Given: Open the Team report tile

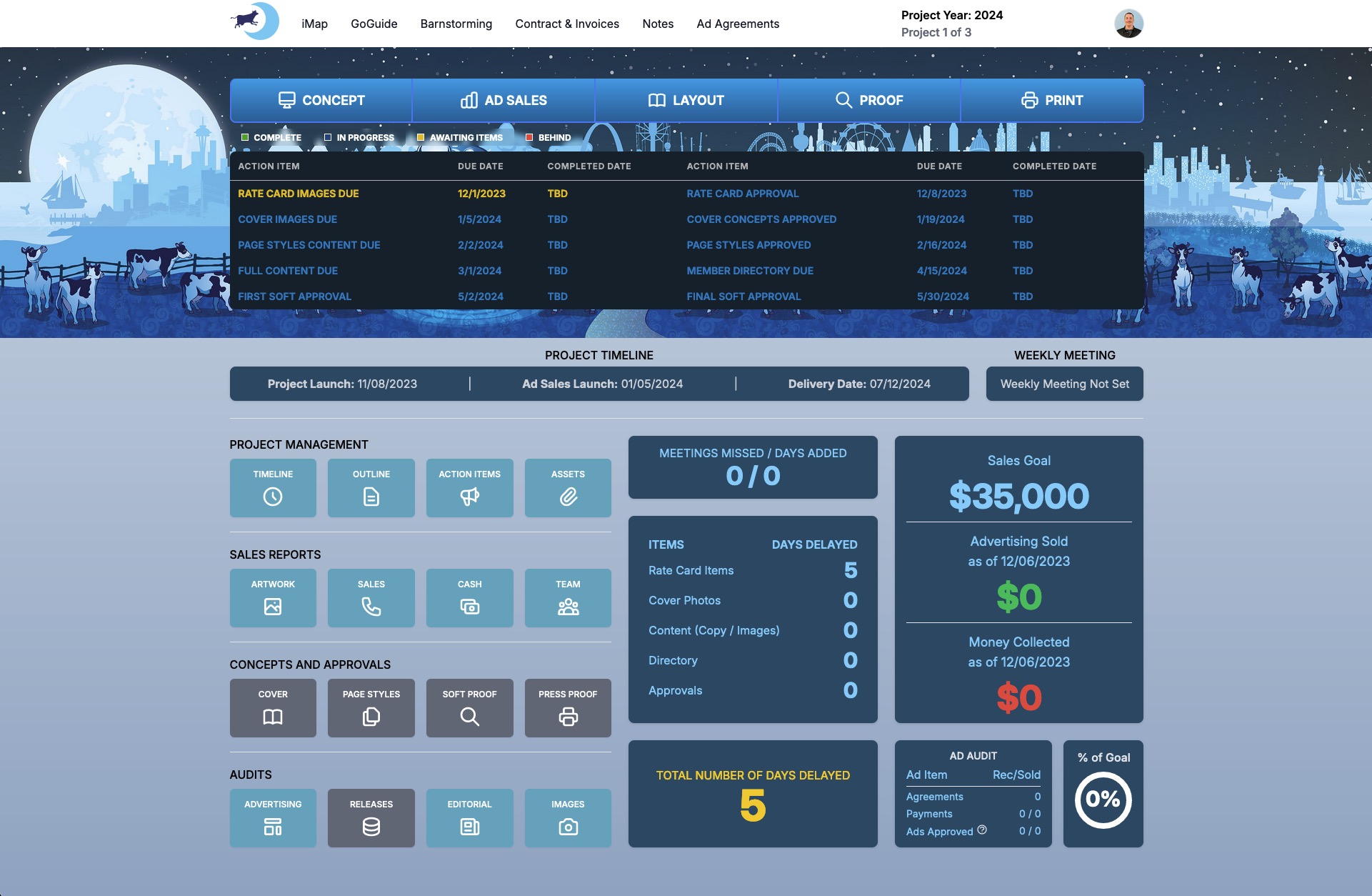Looking at the screenshot, I should pyautogui.click(x=568, y=598).
